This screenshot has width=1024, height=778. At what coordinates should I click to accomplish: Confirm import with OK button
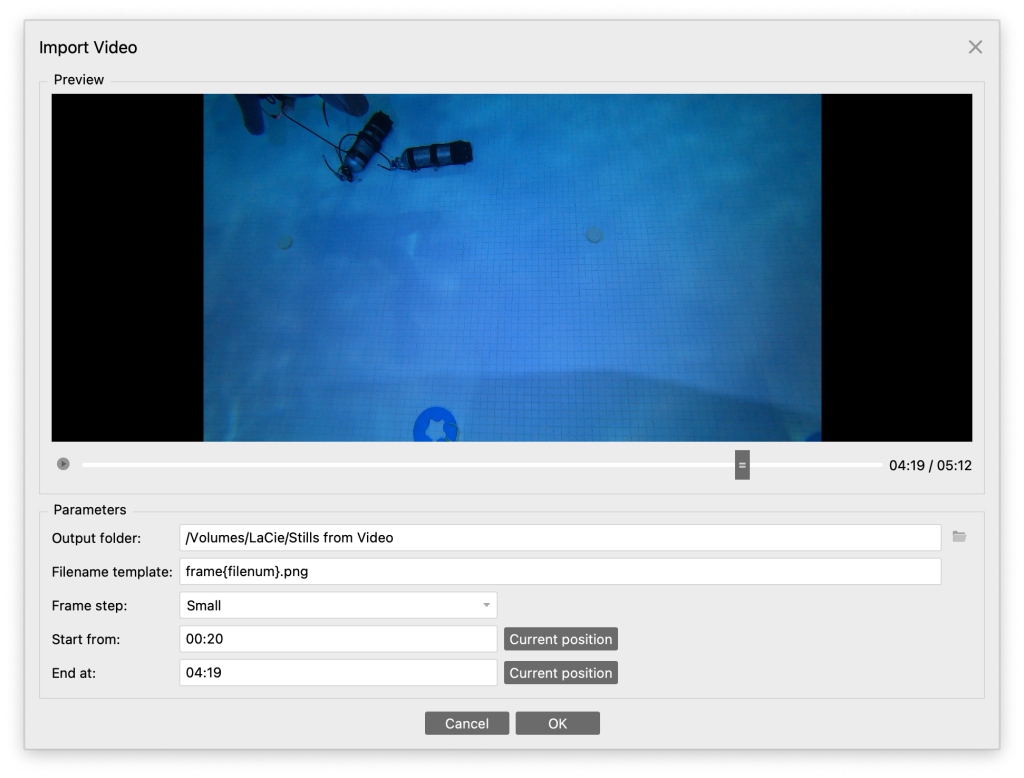(x=558, y=723)
